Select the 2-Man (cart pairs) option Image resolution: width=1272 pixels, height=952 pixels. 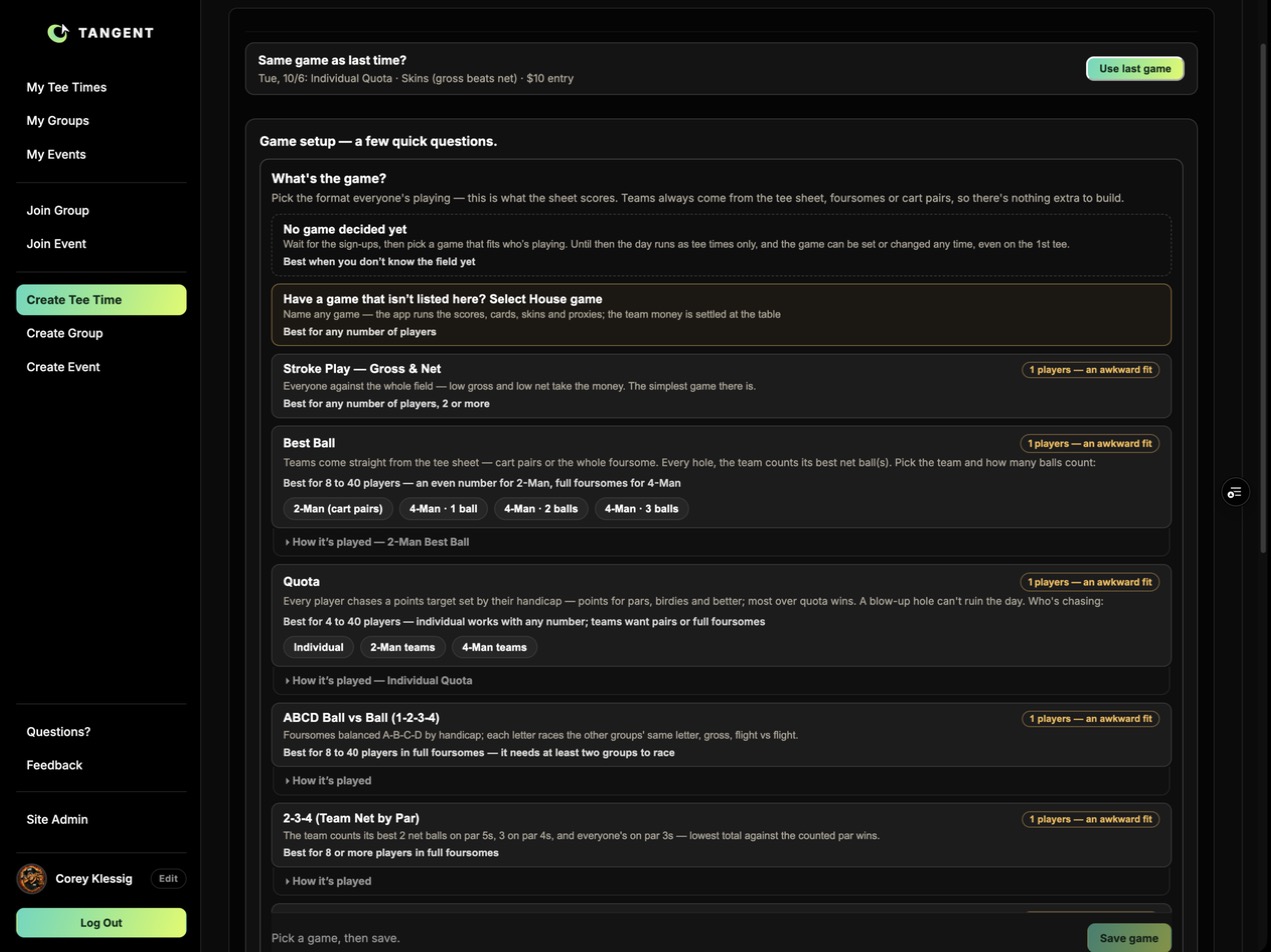(x=338, y=509)
